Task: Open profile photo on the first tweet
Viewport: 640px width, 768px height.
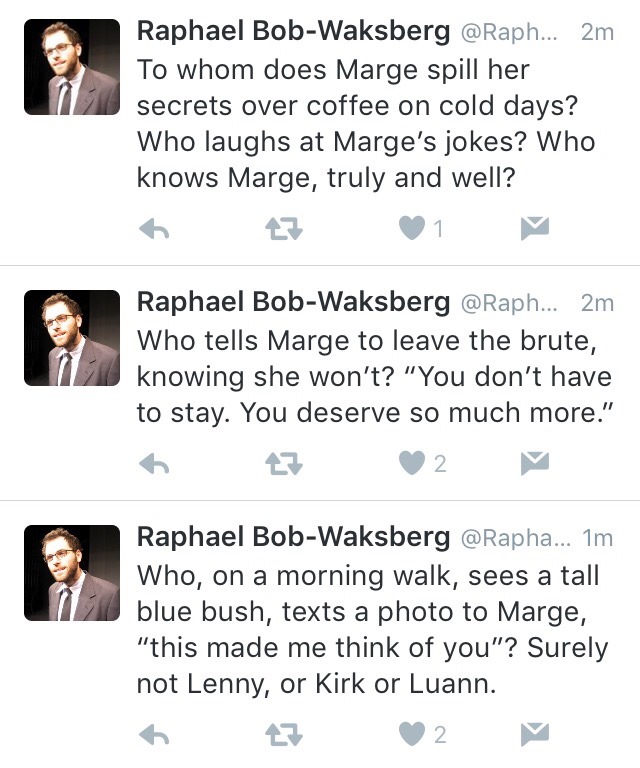Action: coord(72,68)
